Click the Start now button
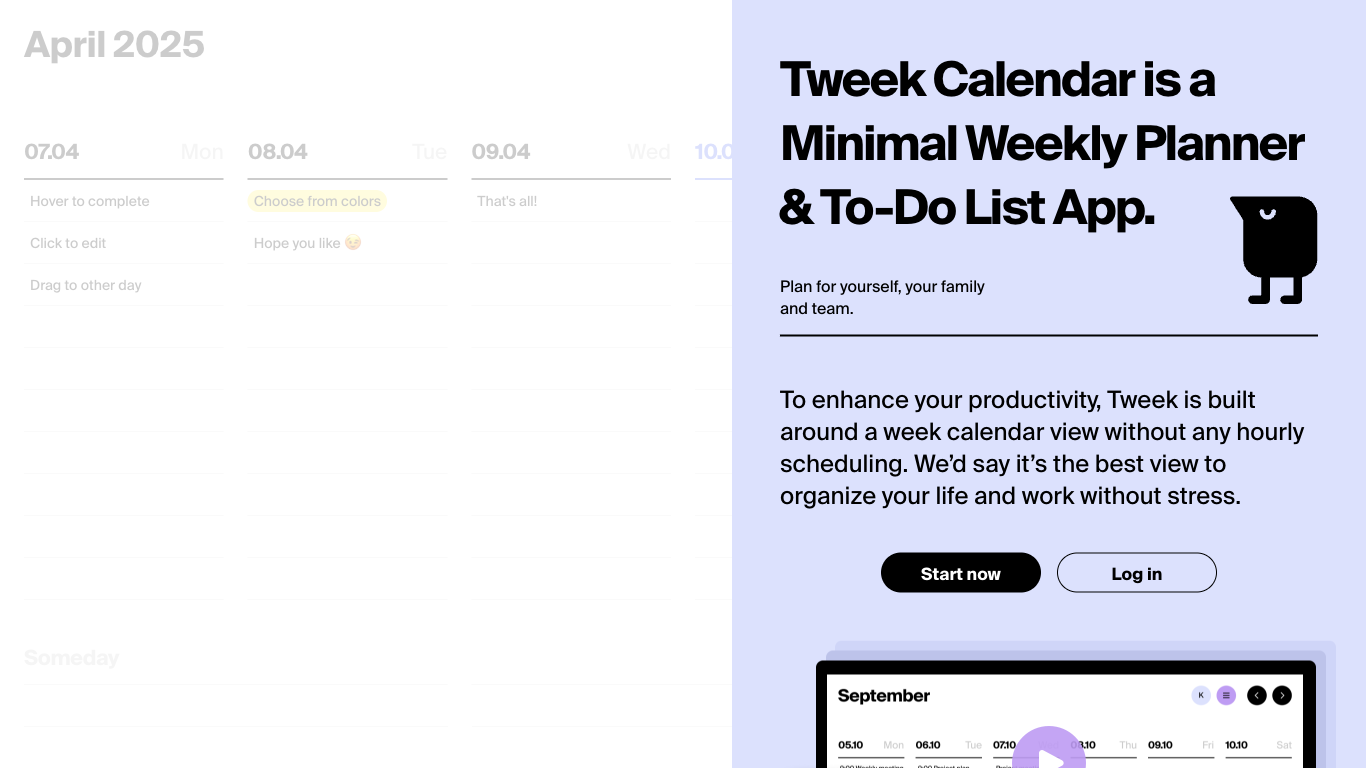 tap(961, 573)
